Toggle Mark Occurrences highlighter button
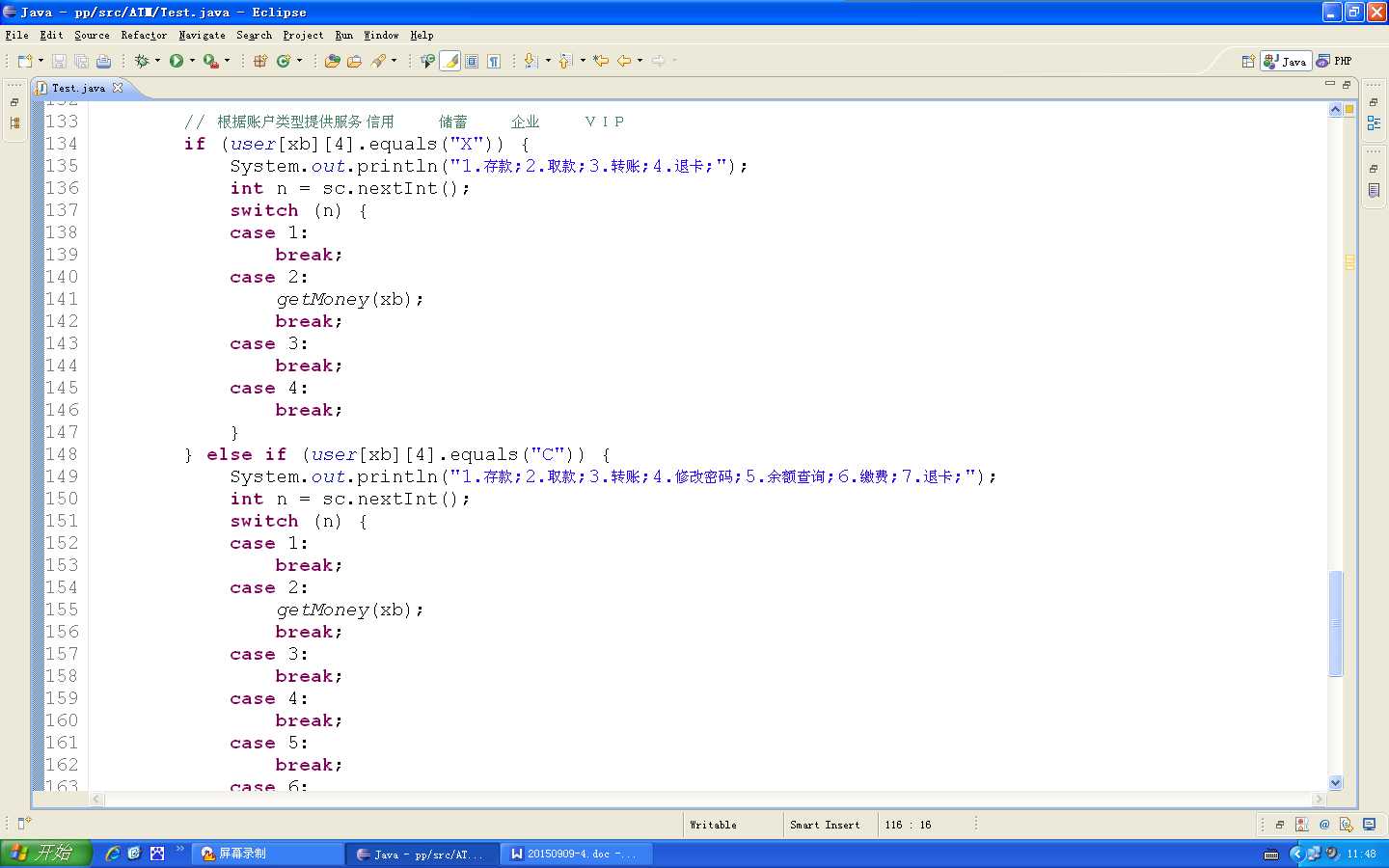1389x868 pixels. click(x=450, y=61)
